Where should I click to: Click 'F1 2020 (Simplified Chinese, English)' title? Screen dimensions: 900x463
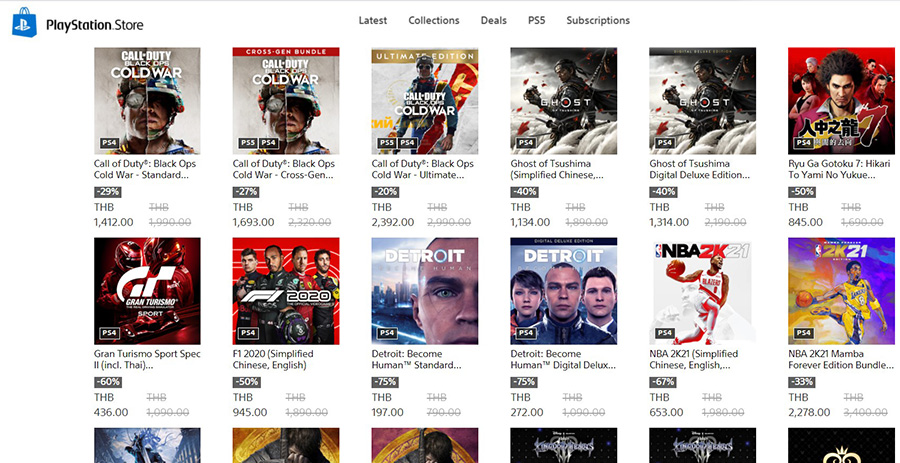273,359
